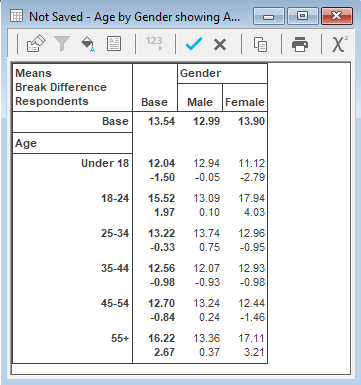Viewport: 361px width, 385px height.
Task: Click the blue checkmark apply icon
Action: click(194, 44)
